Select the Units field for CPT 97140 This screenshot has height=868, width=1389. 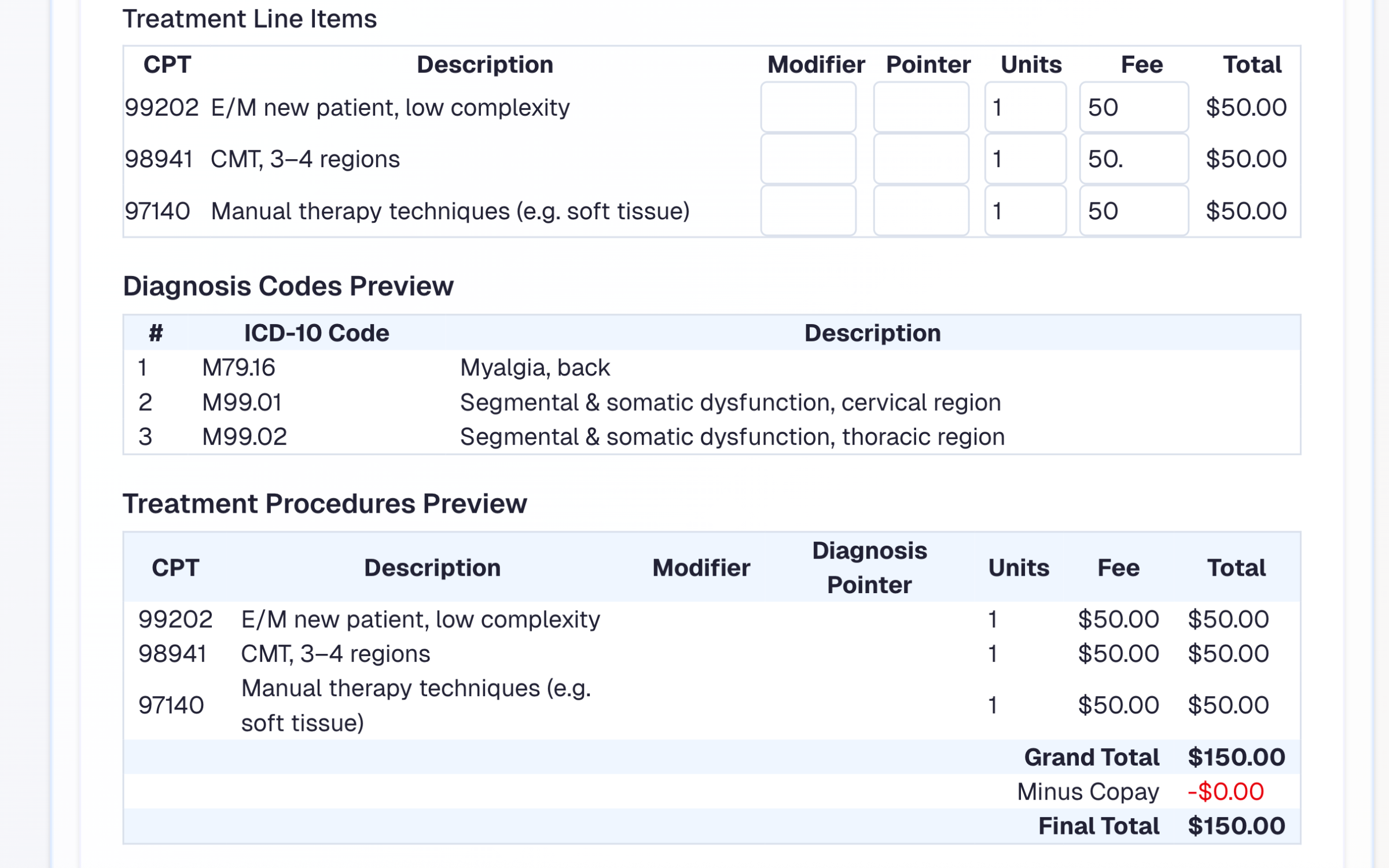(x=1024, y=211)
